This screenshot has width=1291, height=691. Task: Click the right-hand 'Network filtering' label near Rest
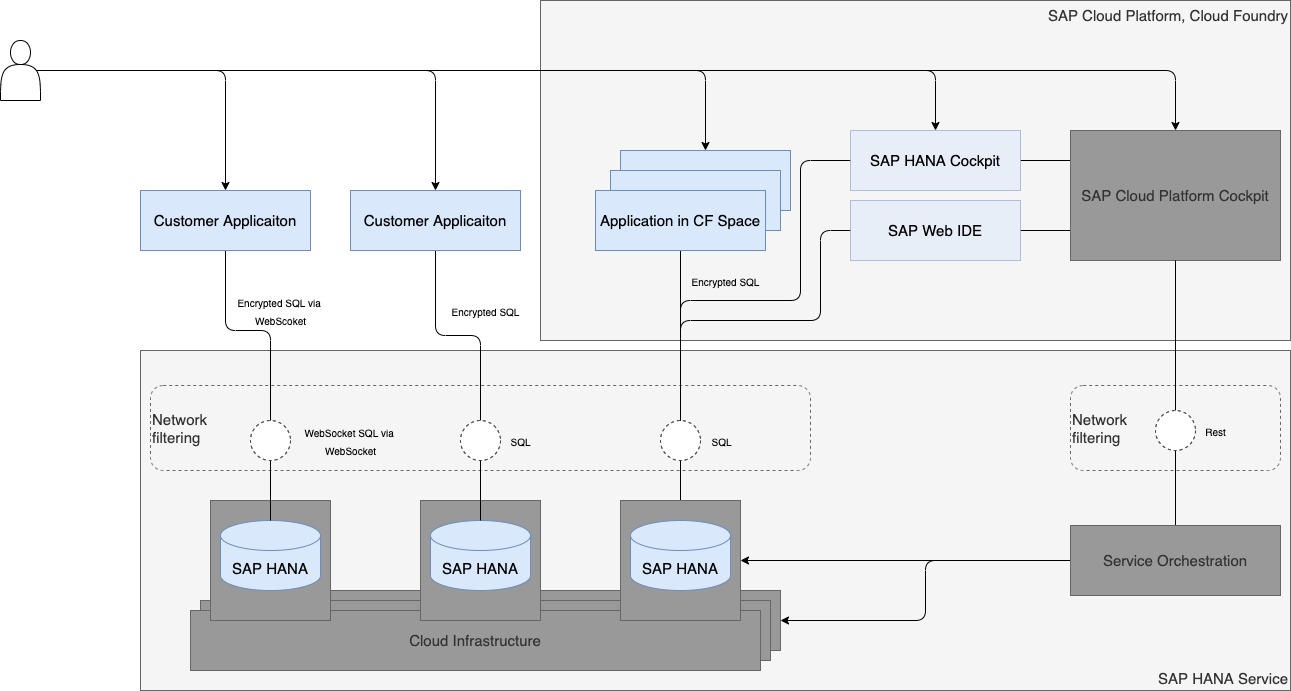[x=1099, y=429]
